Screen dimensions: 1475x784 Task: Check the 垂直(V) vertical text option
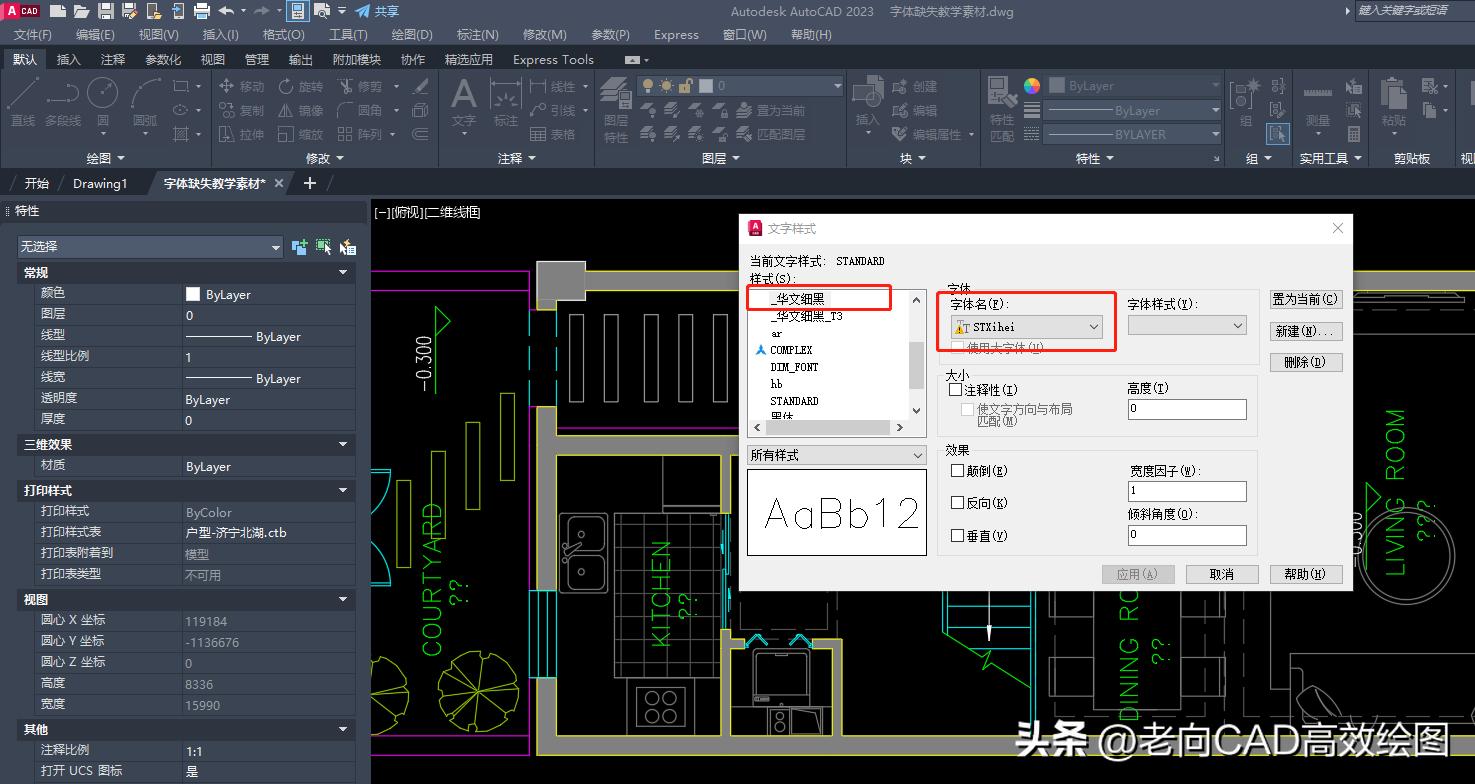957,535
